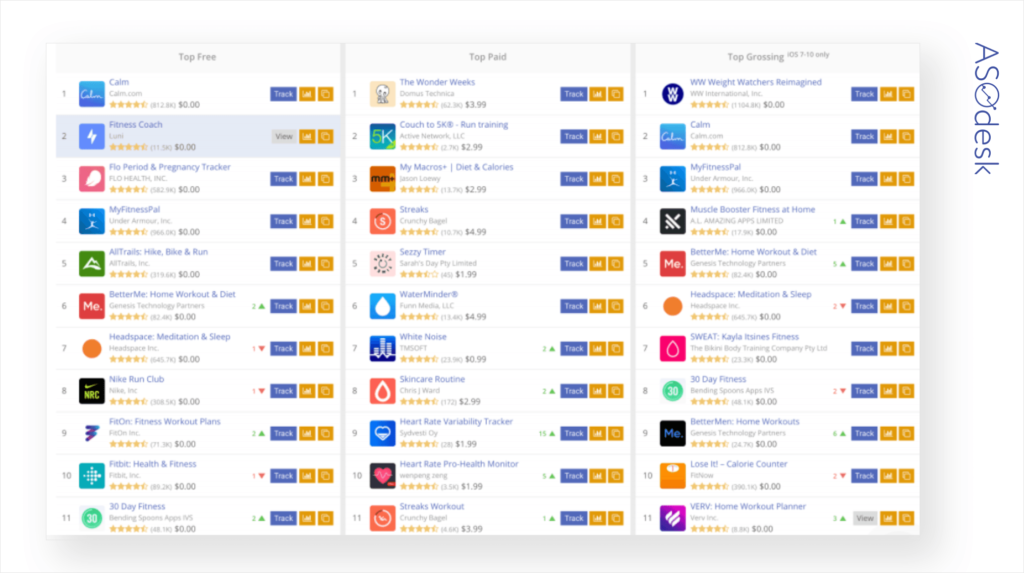This screenshot has height=573, width=1024.
Task: Click Couch to 5K app icon
Action: tap(382, 137)
